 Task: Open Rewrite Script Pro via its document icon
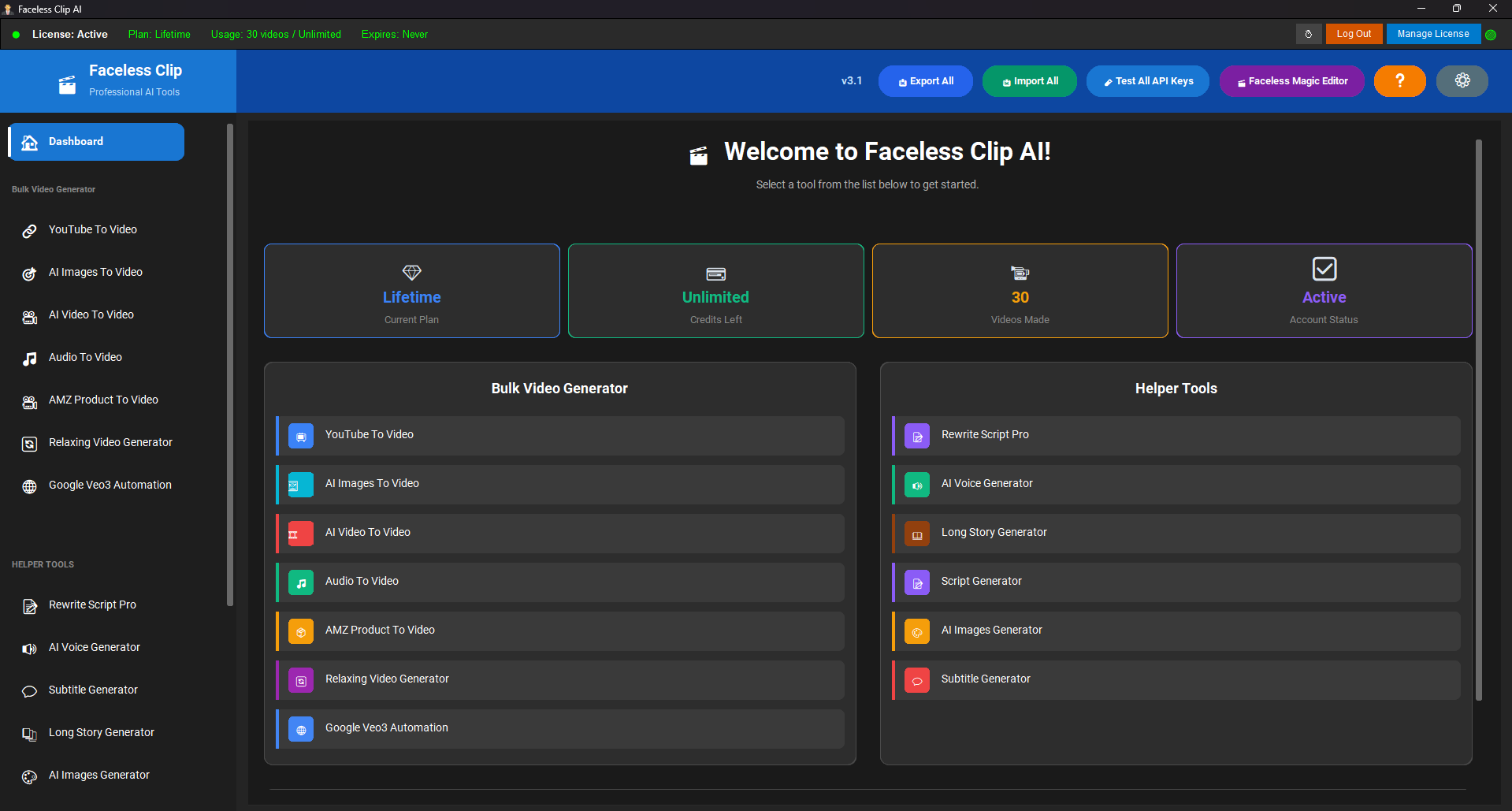point(29,606)
